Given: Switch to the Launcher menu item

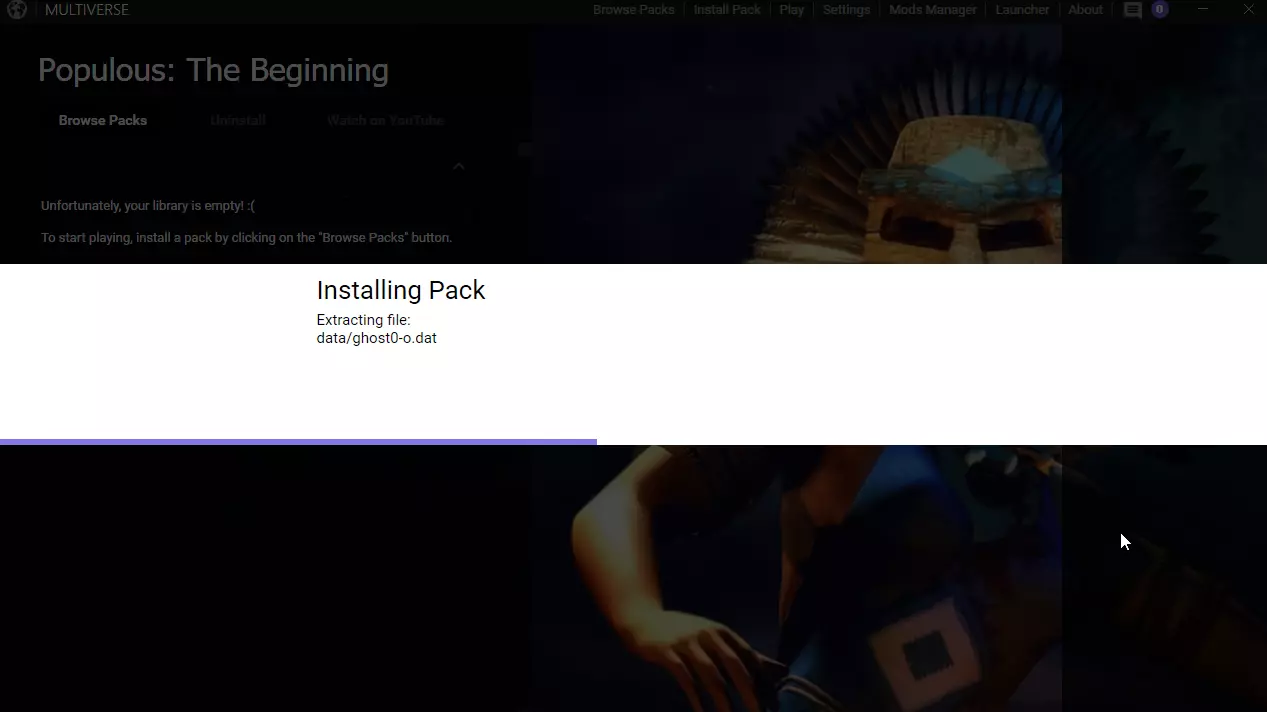Looking at the screenshot, I should (1022, 10).
